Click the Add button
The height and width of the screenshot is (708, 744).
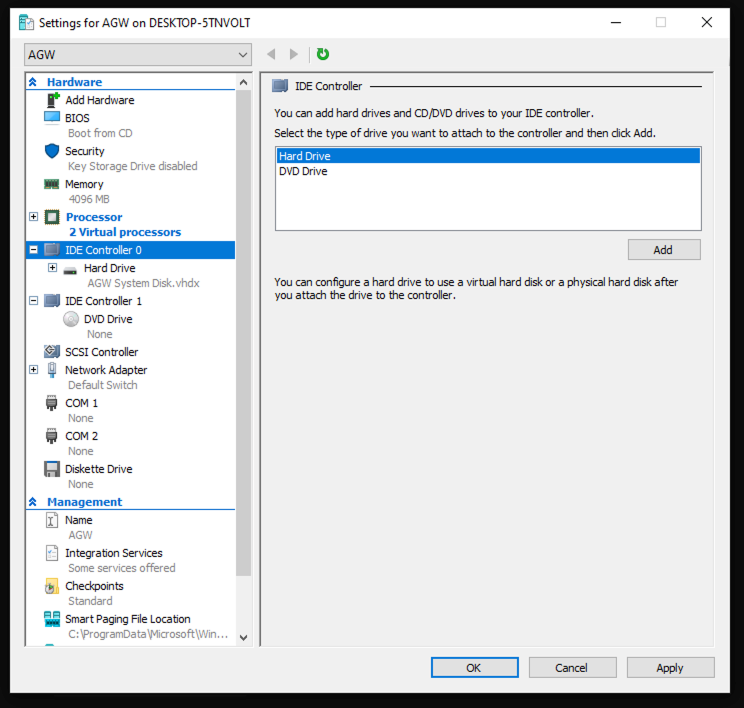[663, 250]
